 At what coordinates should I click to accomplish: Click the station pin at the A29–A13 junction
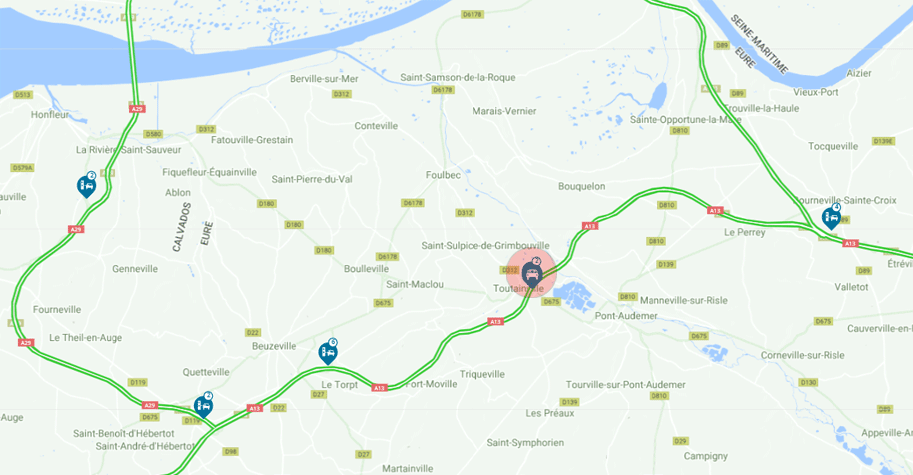(x=203, y=405)
